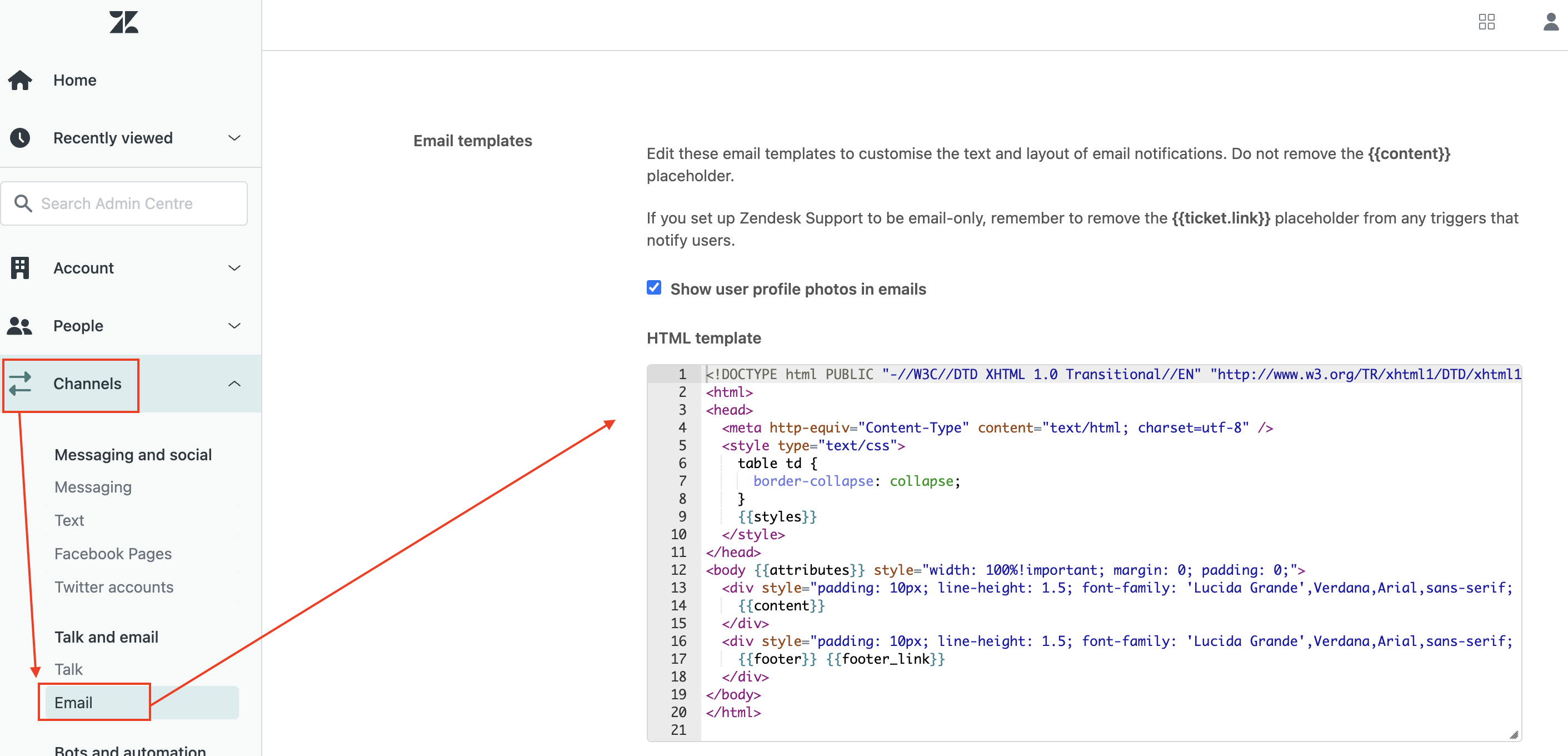
Task: Open the Recently viewed menu item
Action: 113,138
